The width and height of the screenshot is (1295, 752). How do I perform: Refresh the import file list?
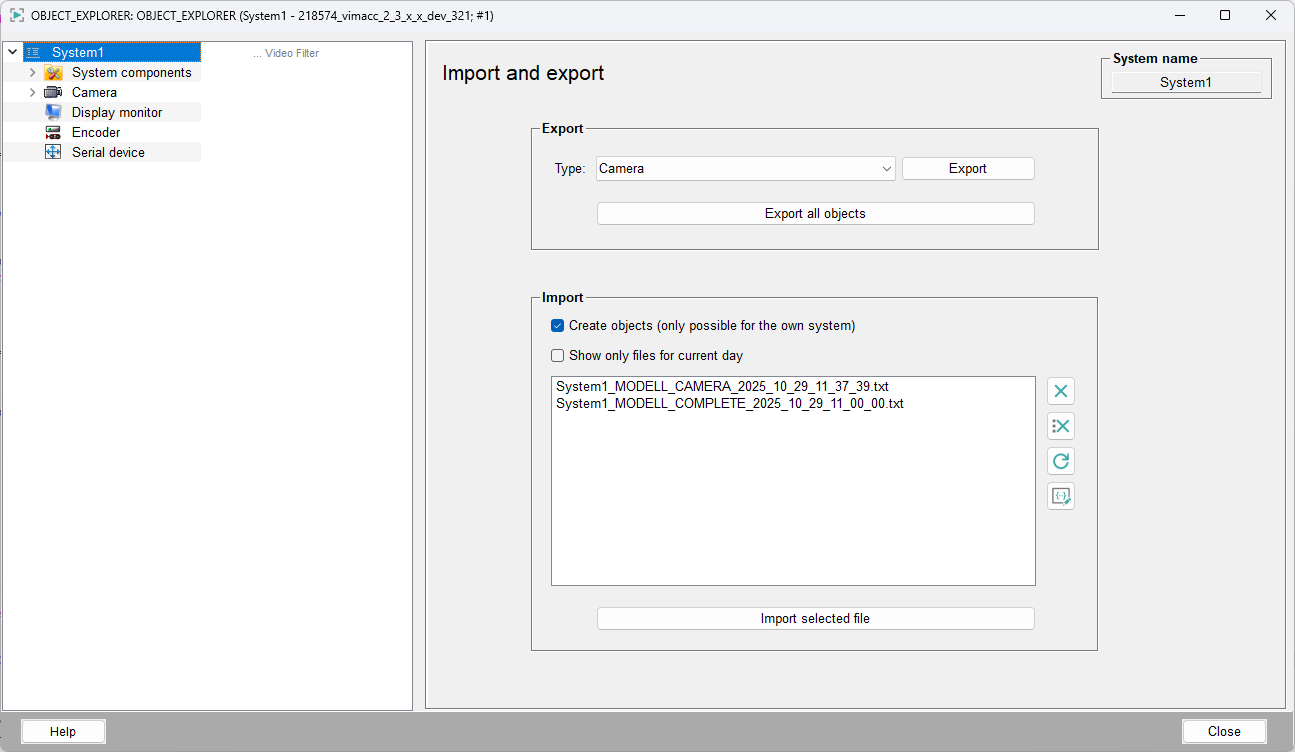[x=1061, y=461]
